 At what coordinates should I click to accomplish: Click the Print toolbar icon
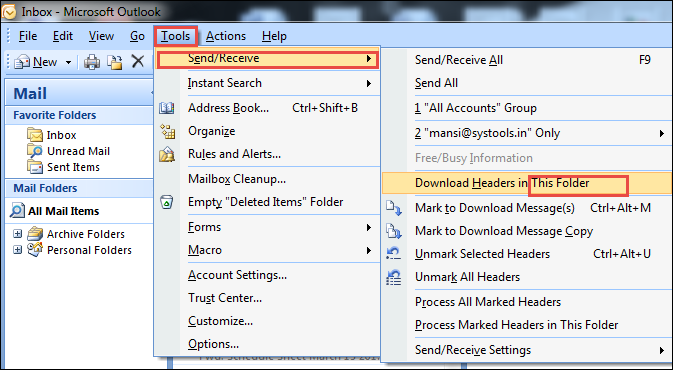click(x=91, y=62)
